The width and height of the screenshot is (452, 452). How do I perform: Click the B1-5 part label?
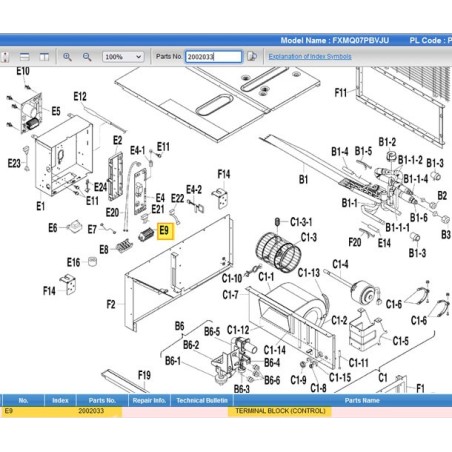[x=363, y=151]
